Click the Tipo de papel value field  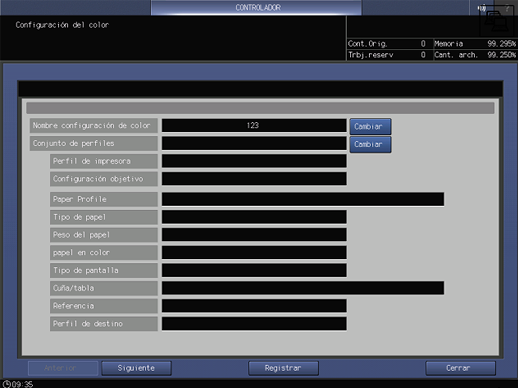(x=254, y=217)
